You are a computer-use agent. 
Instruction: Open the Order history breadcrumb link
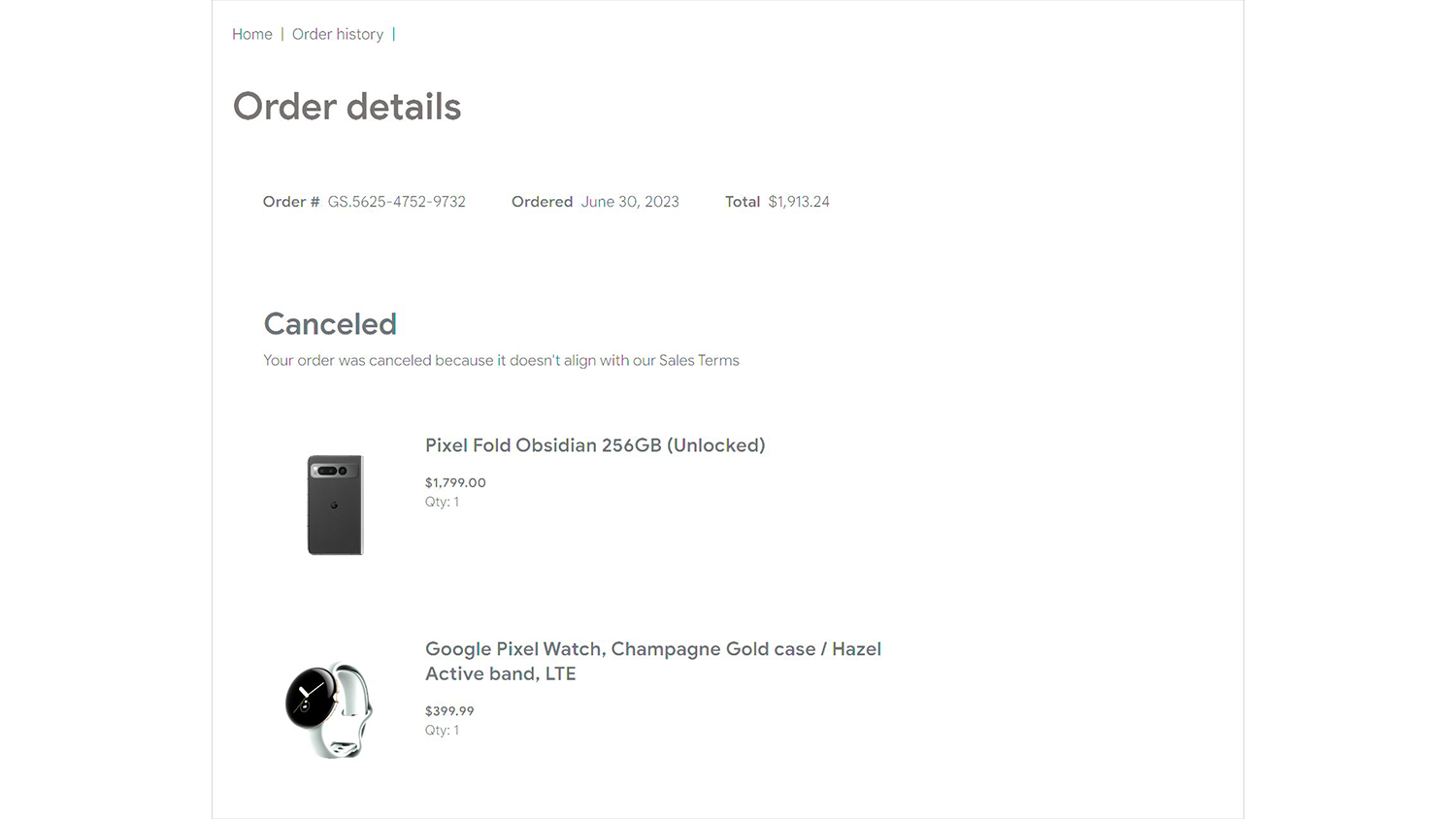pyautogui.click(x=338, y=34)
